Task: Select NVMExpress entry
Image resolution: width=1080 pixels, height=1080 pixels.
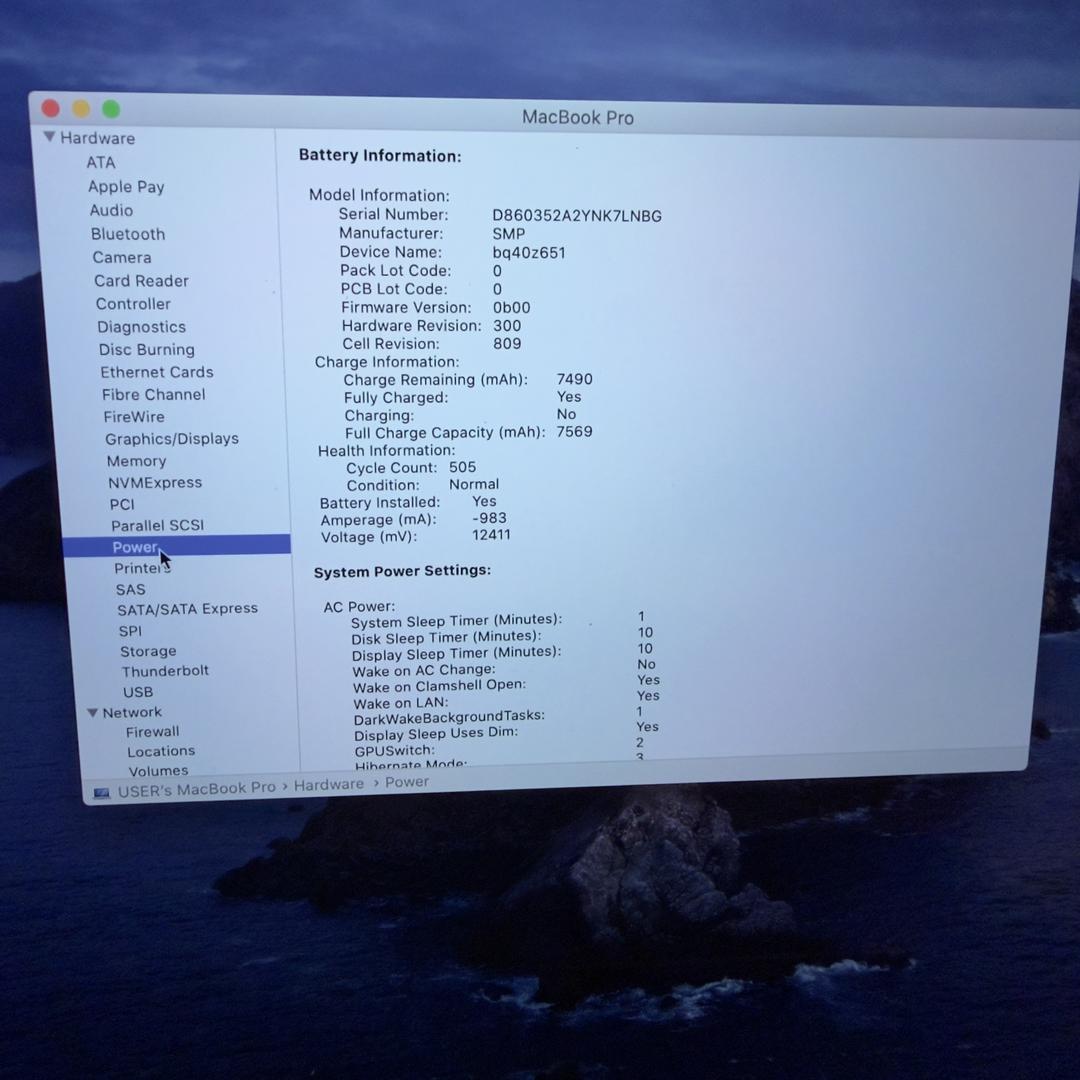Action: (155, 482)
